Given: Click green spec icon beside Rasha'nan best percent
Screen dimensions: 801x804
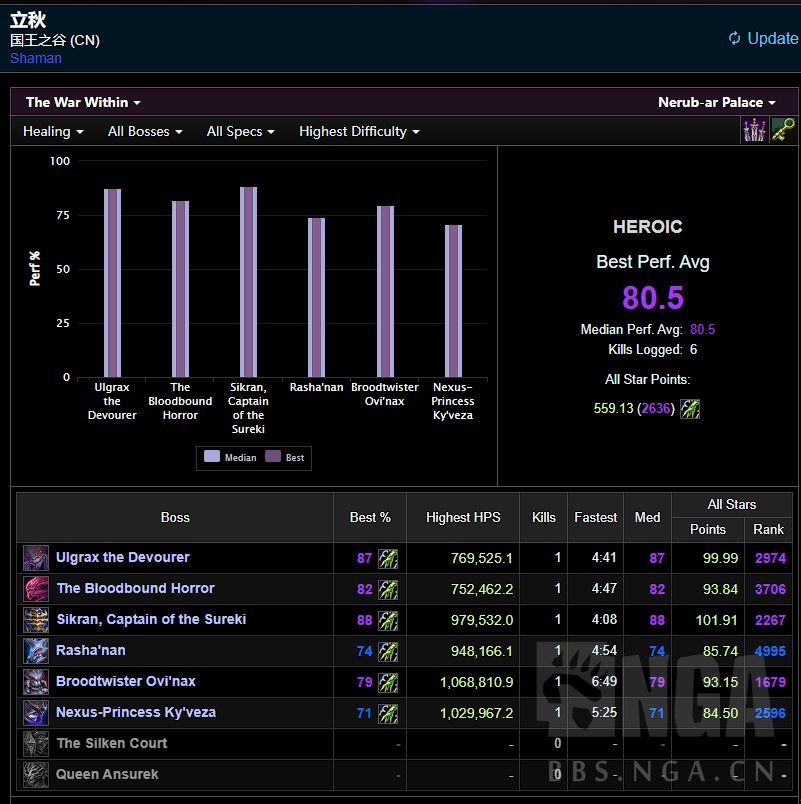Looking at the screenshot, I should 388,651.
